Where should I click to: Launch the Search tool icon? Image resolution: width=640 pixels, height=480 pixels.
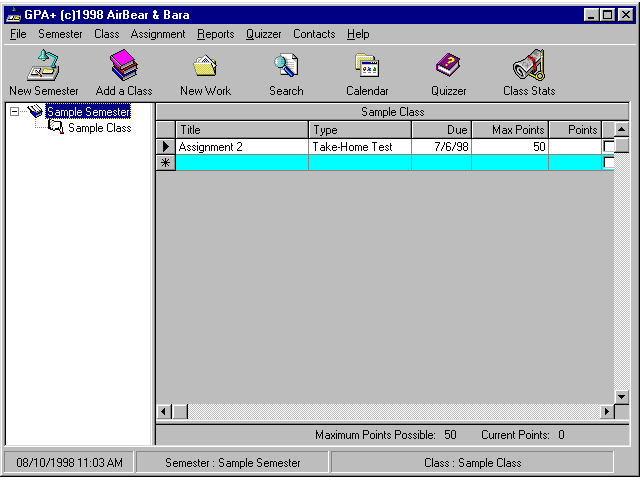286,67
